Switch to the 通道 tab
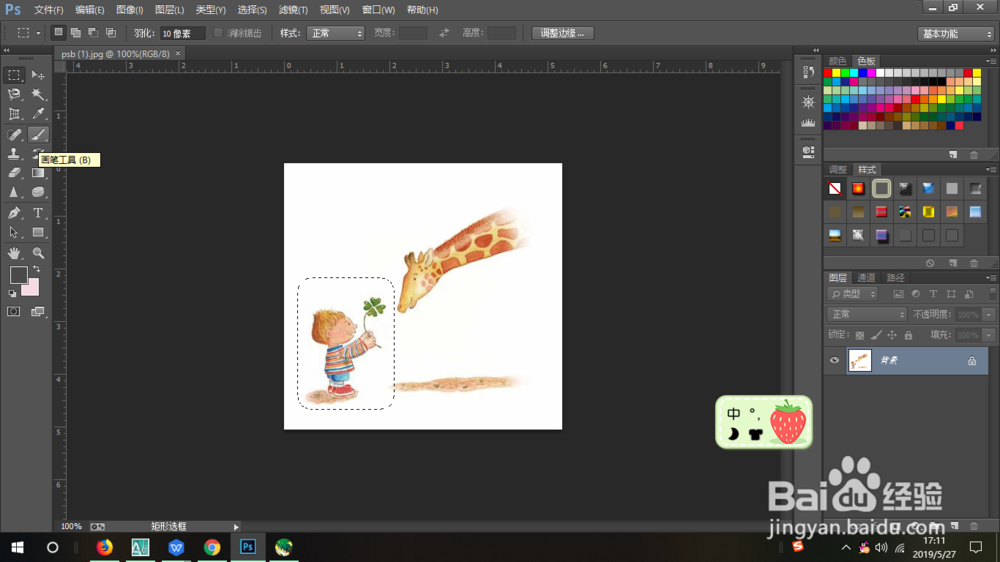 point(866,277)
